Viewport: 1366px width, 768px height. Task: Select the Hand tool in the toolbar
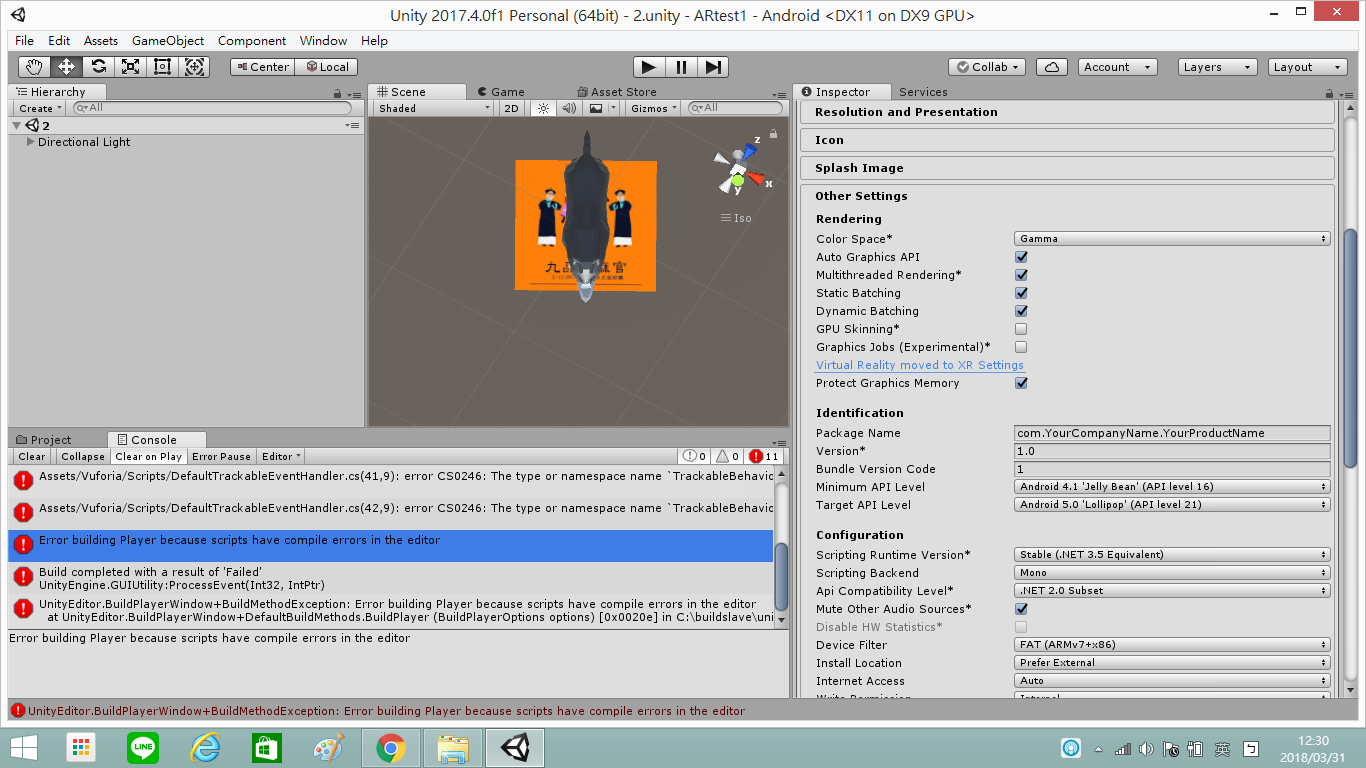(35, 67)
